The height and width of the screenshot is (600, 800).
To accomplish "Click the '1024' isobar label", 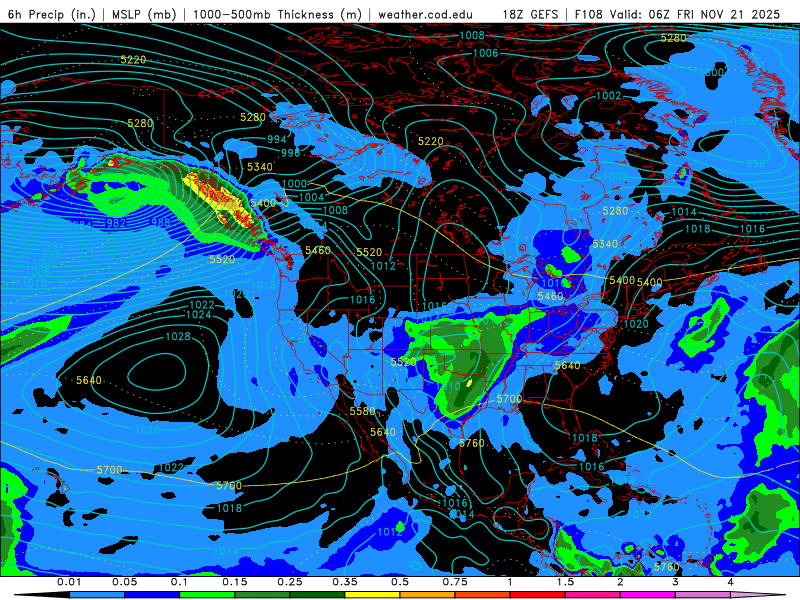I will coord(199,315).
